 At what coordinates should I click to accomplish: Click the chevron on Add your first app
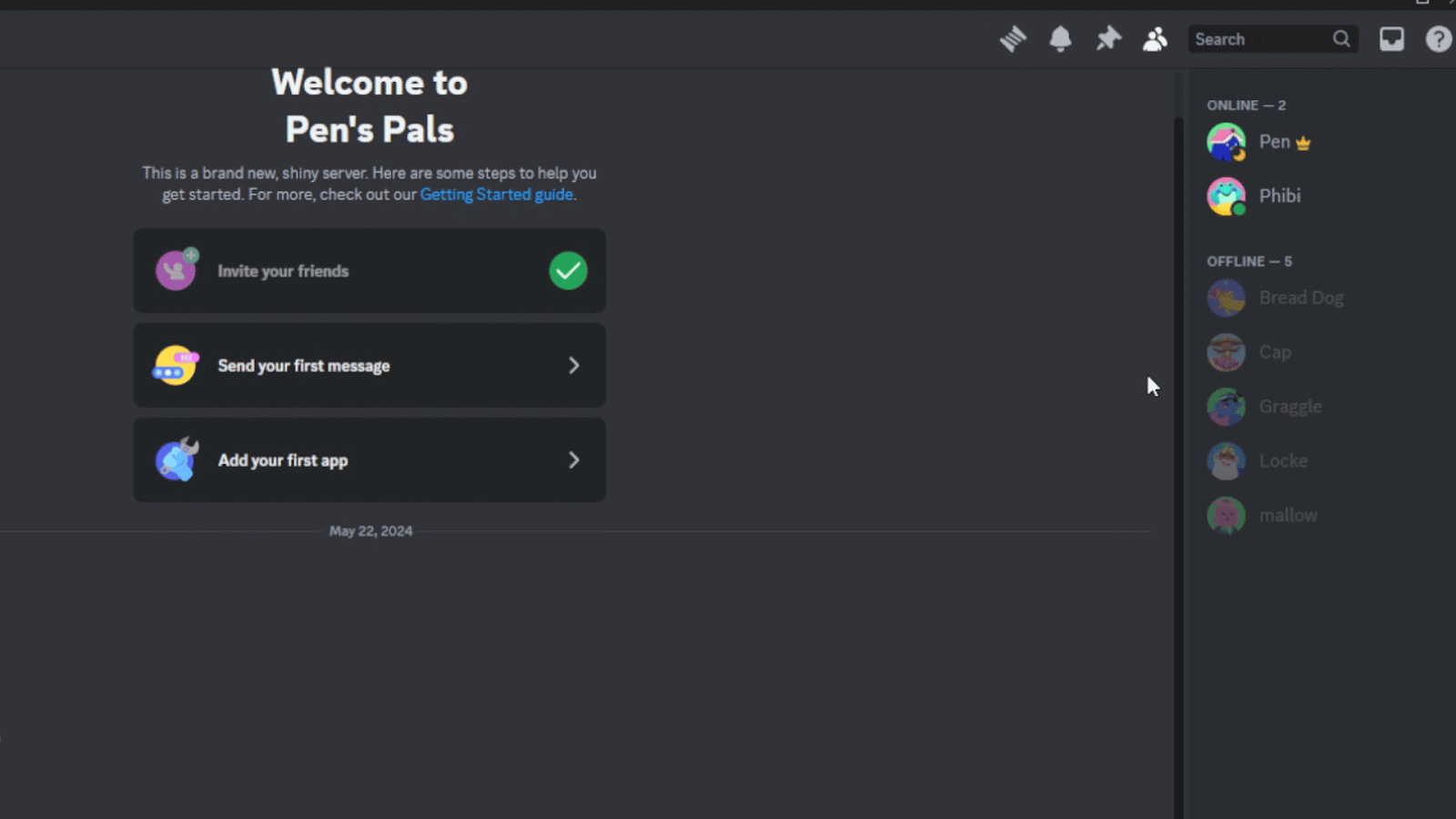(x=574, y=460)
